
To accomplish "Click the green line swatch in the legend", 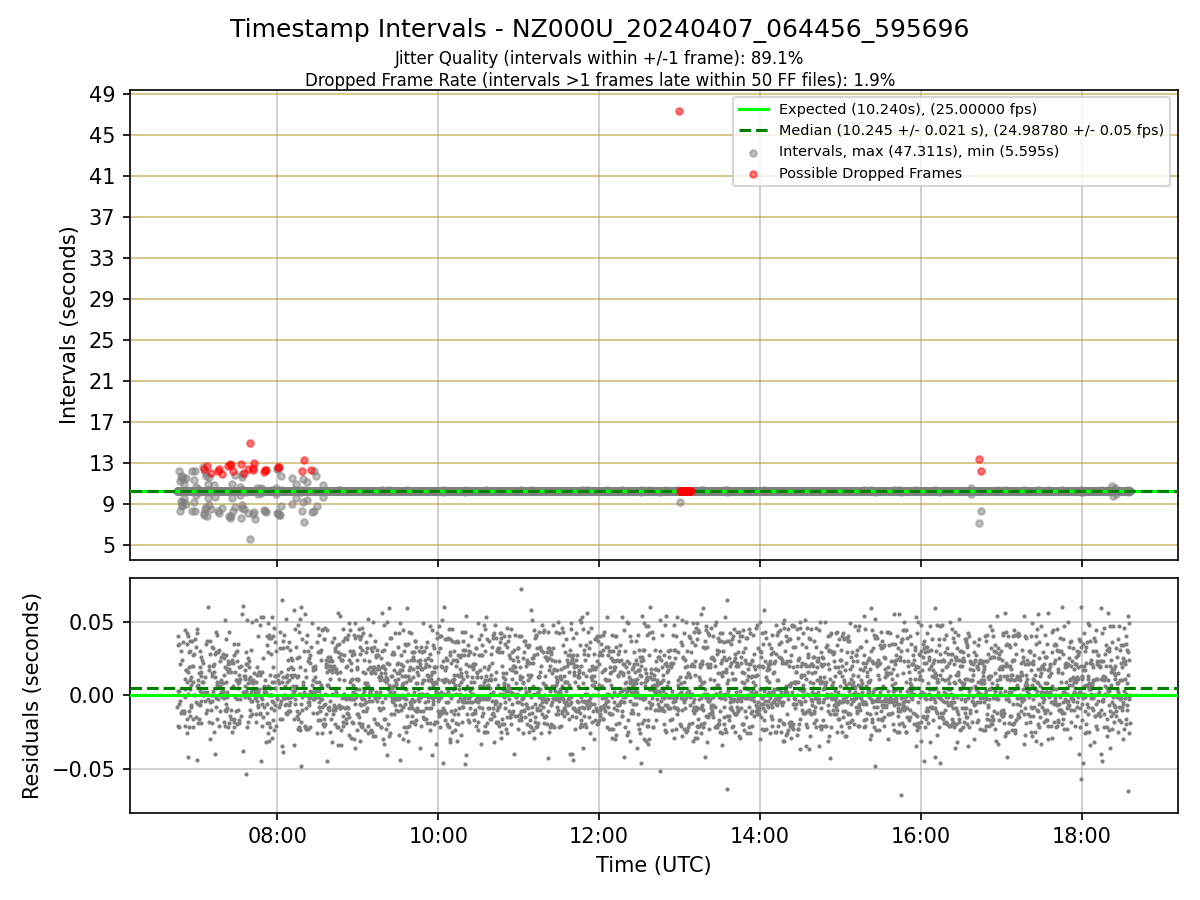I will click(x=756, y=109).
